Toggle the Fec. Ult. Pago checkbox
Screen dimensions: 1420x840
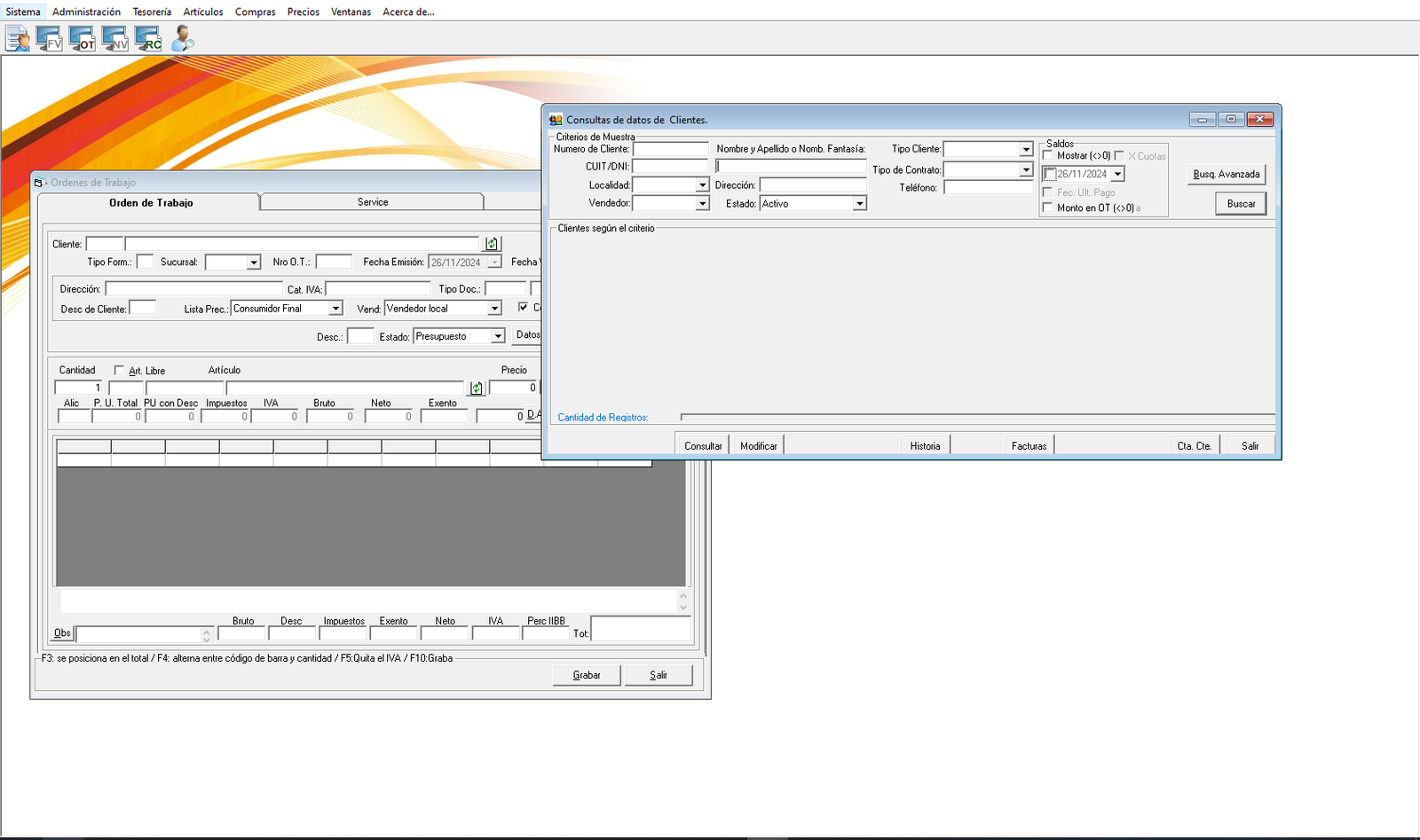[x=1048, y=192]
